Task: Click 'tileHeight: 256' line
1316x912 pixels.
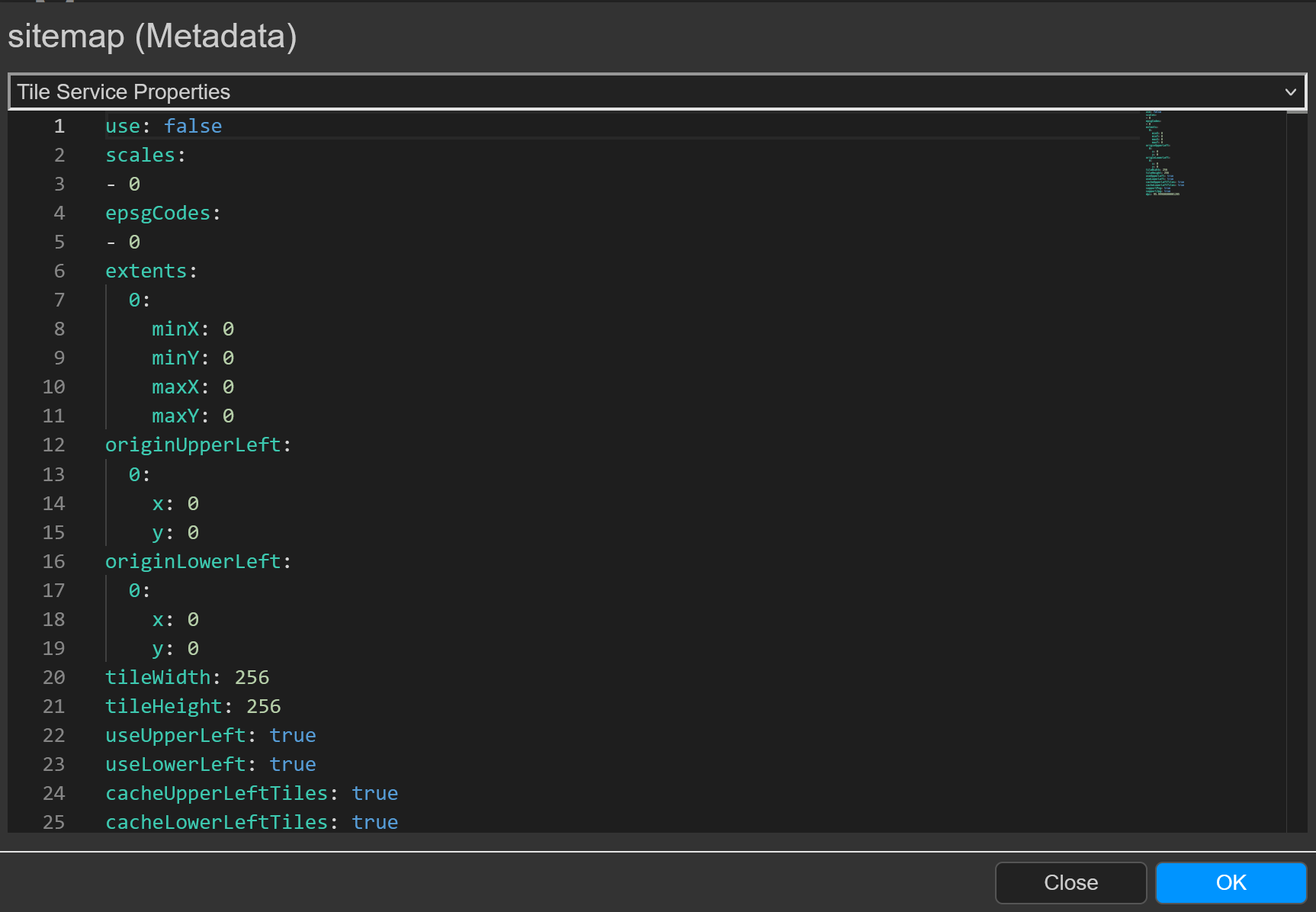Action: coord(193,706)
